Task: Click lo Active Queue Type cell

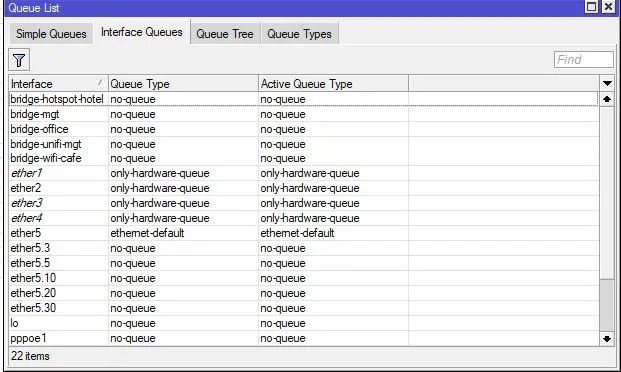Action: point(333,324)
